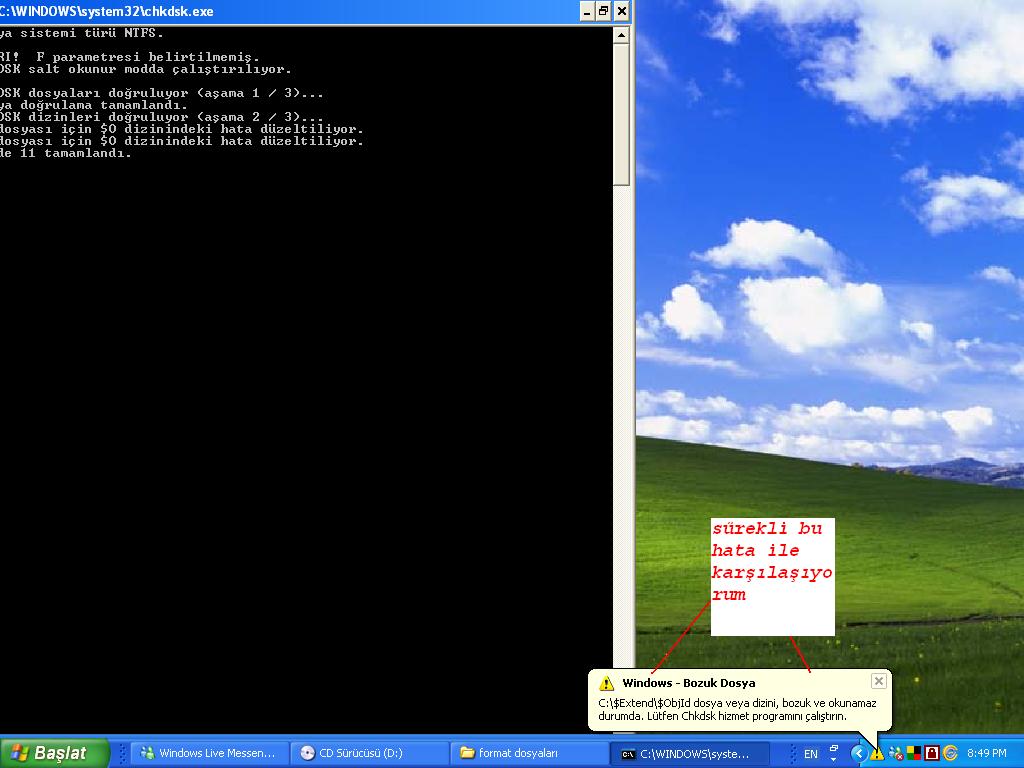
Task: Click the yellow warning triangle in system tray
Action: pyautogui.click(x=875, y=752)
